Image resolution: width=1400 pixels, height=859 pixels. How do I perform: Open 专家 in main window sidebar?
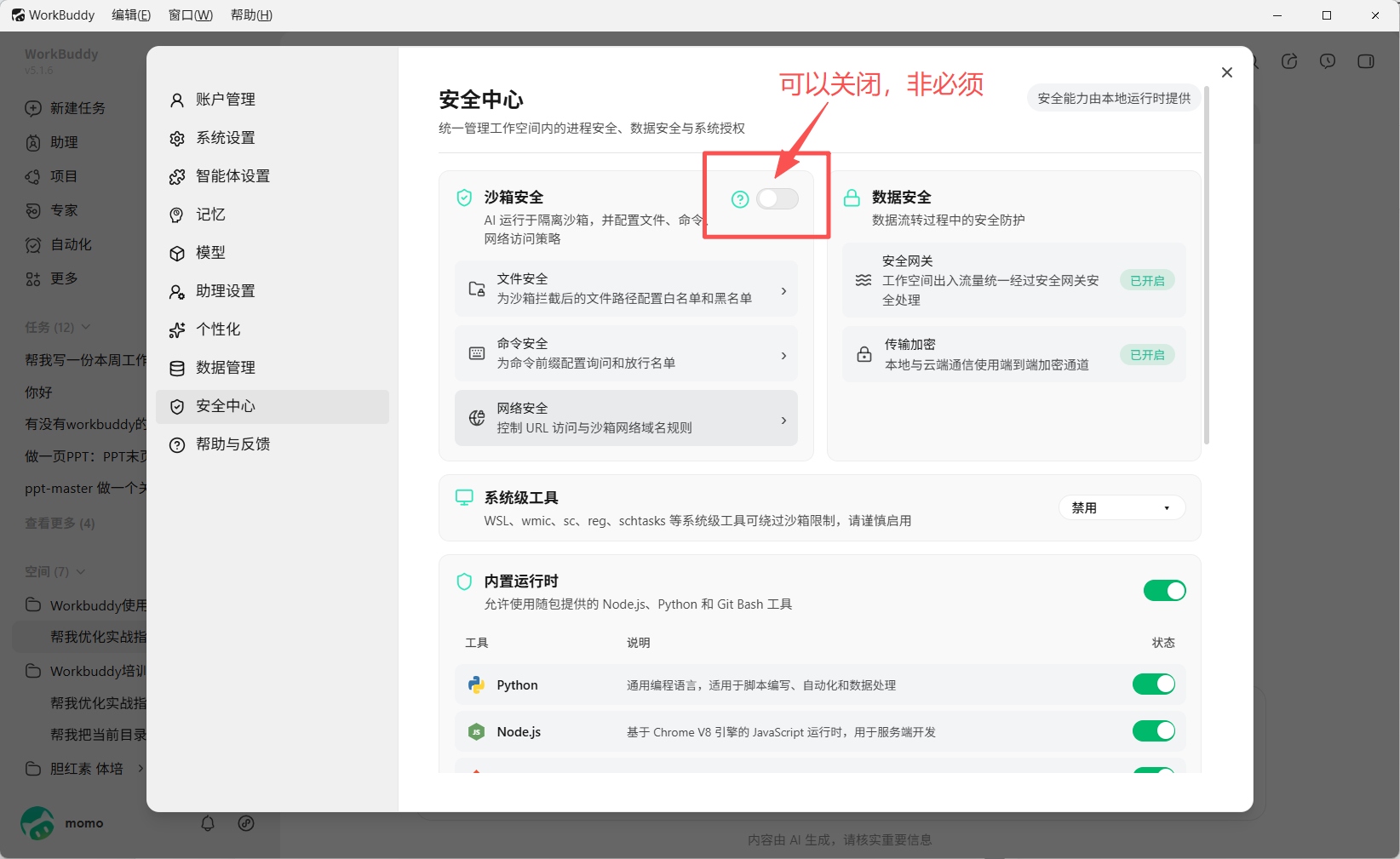(x=52, y=210)
